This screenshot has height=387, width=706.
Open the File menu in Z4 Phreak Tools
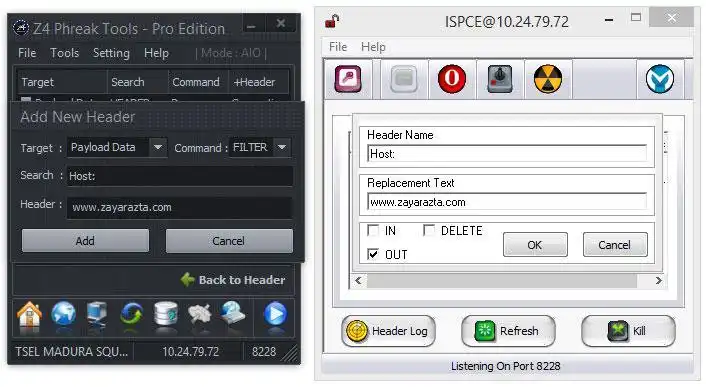pyautogui.click(x=27, y=53)
